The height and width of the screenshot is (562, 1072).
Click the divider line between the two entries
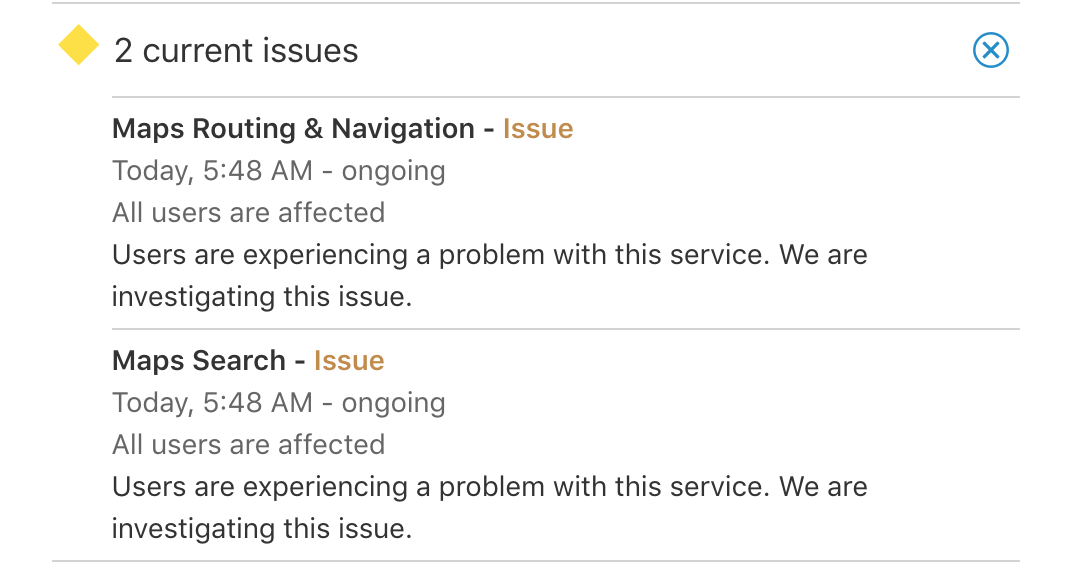(x=566, y=329)
